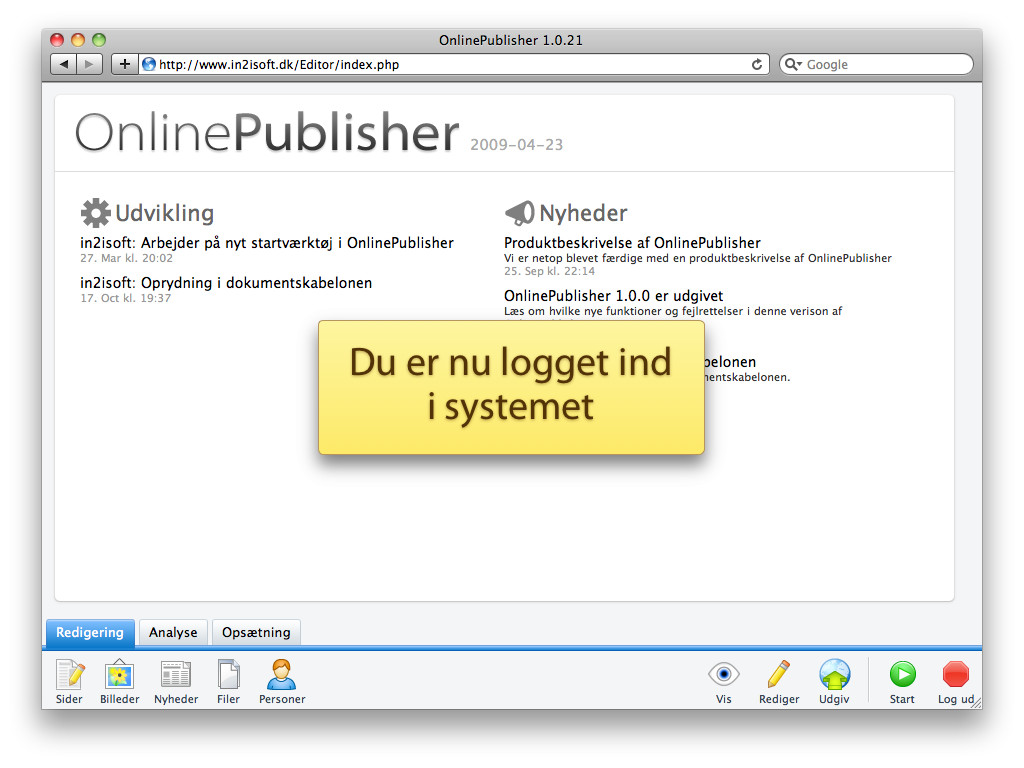
Task: Open the Billeder images tool
Action: pyautogui.click(x=120, y=676)
